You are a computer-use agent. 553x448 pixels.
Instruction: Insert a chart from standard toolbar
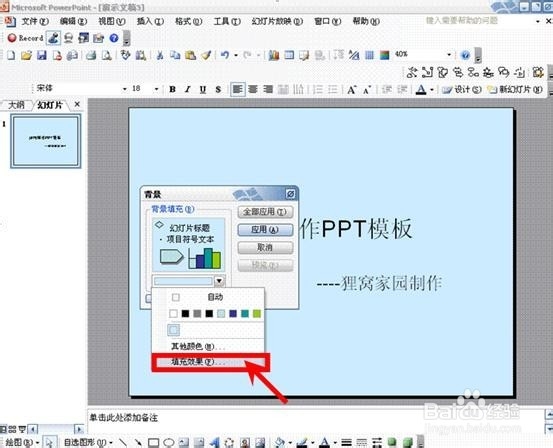274,55
